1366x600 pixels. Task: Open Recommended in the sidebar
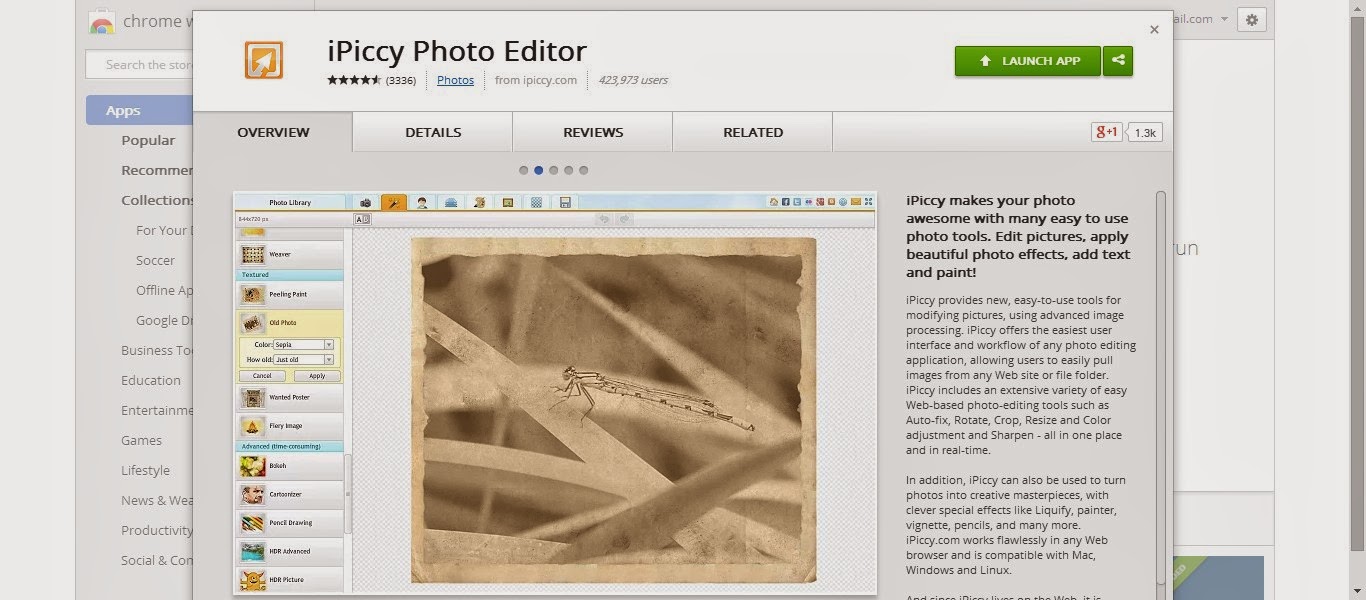coord(156,170)
